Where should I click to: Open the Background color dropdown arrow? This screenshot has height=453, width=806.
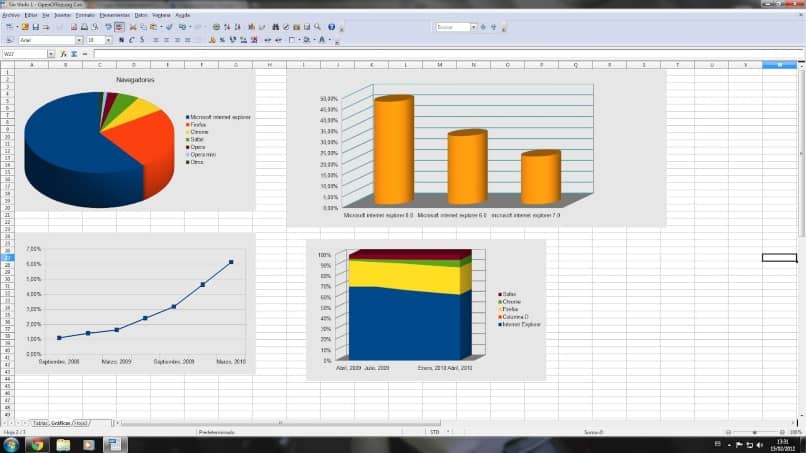[x=315, y=40]
